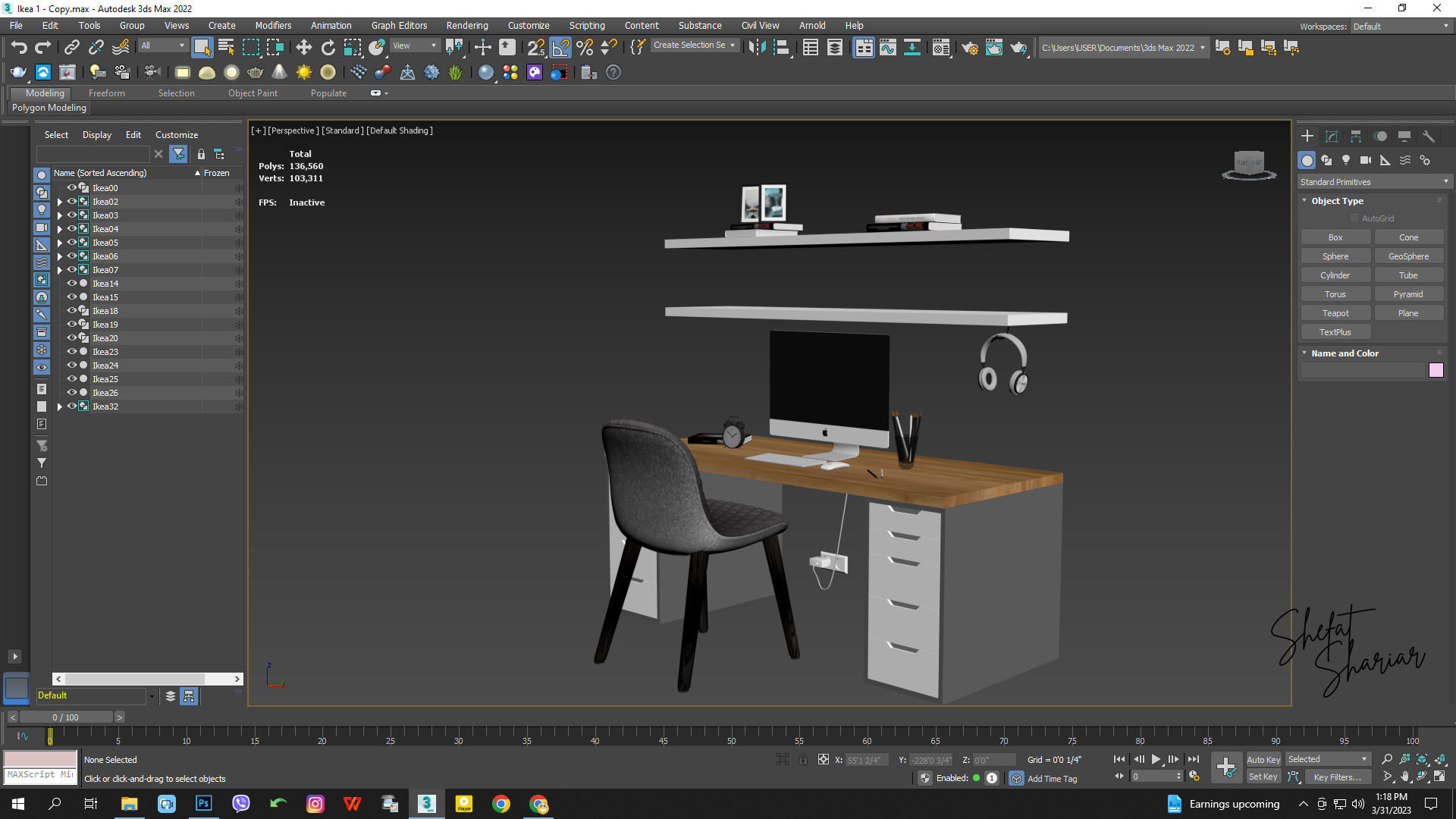Image resolution: width=1456 pixels, height=819 pixels.
Task: Enable the AutoGrid checkbox
Action: [1354, 218]
